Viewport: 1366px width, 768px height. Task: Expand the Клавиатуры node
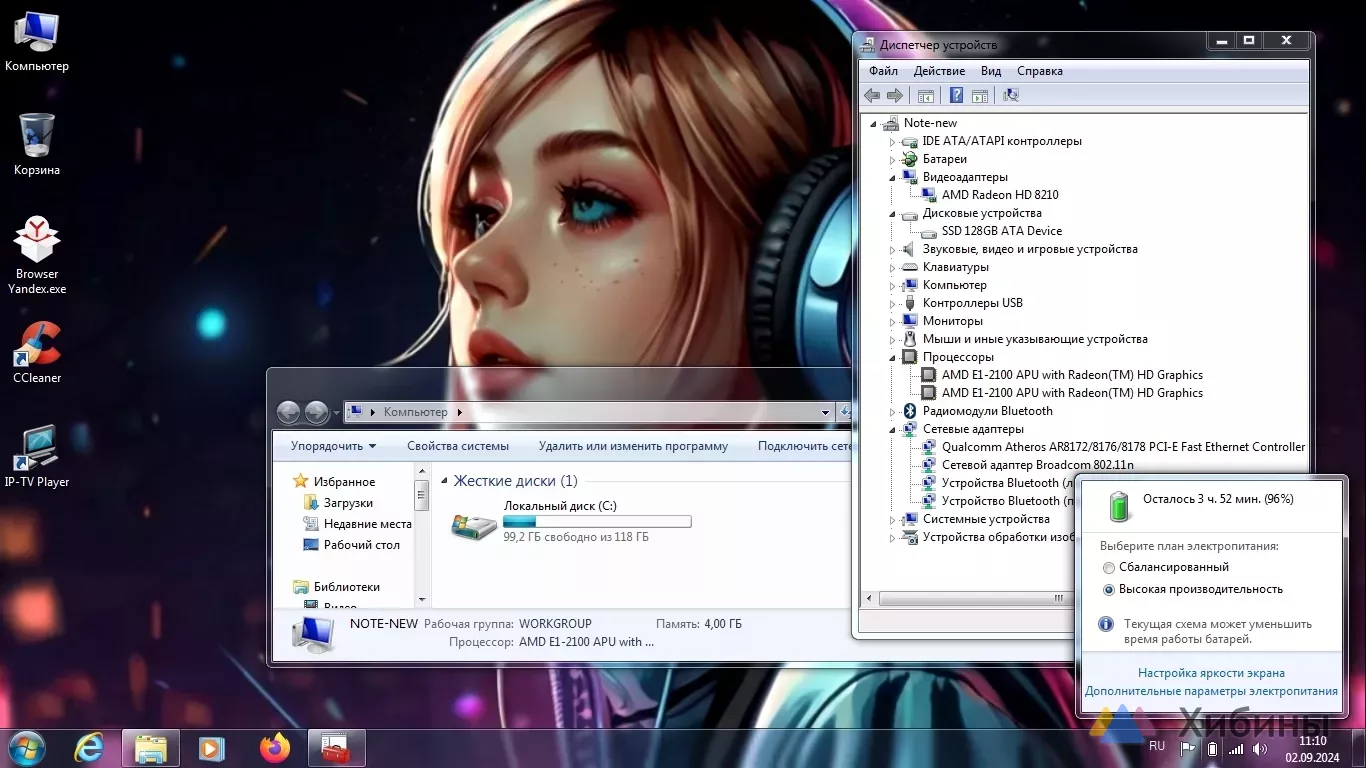[x=893, y=268]
